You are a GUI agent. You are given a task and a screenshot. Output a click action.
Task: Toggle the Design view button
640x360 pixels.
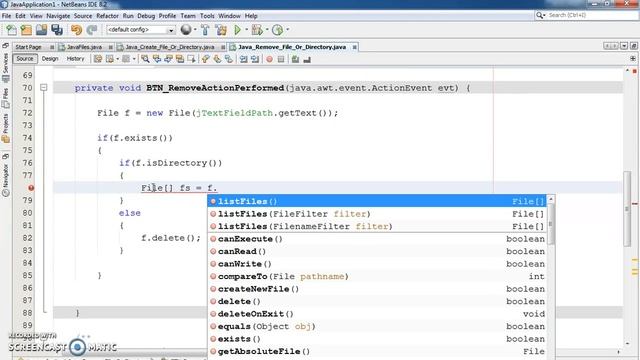click(50, 59)
